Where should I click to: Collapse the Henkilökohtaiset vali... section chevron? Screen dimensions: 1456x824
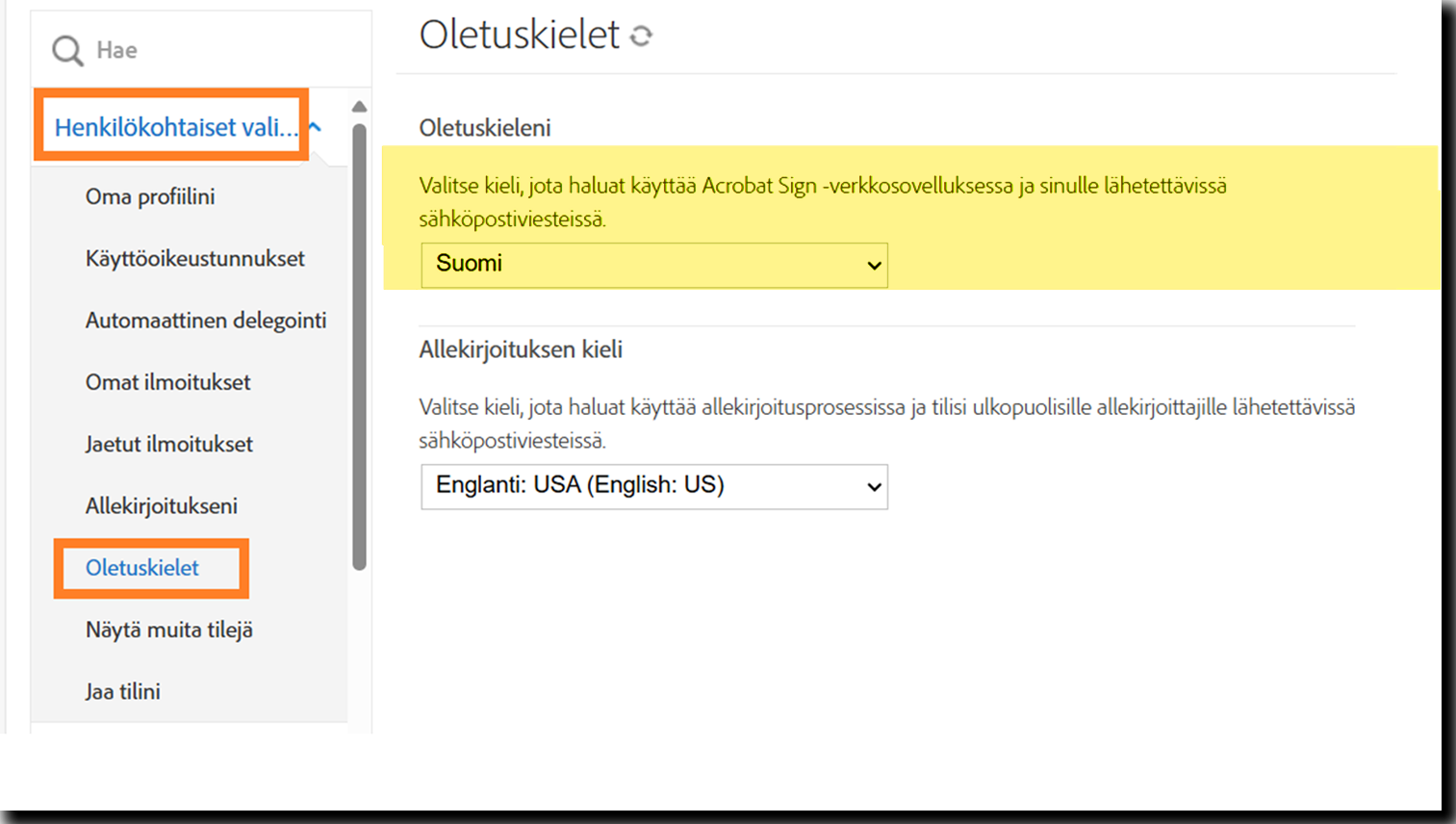(315, 126)
